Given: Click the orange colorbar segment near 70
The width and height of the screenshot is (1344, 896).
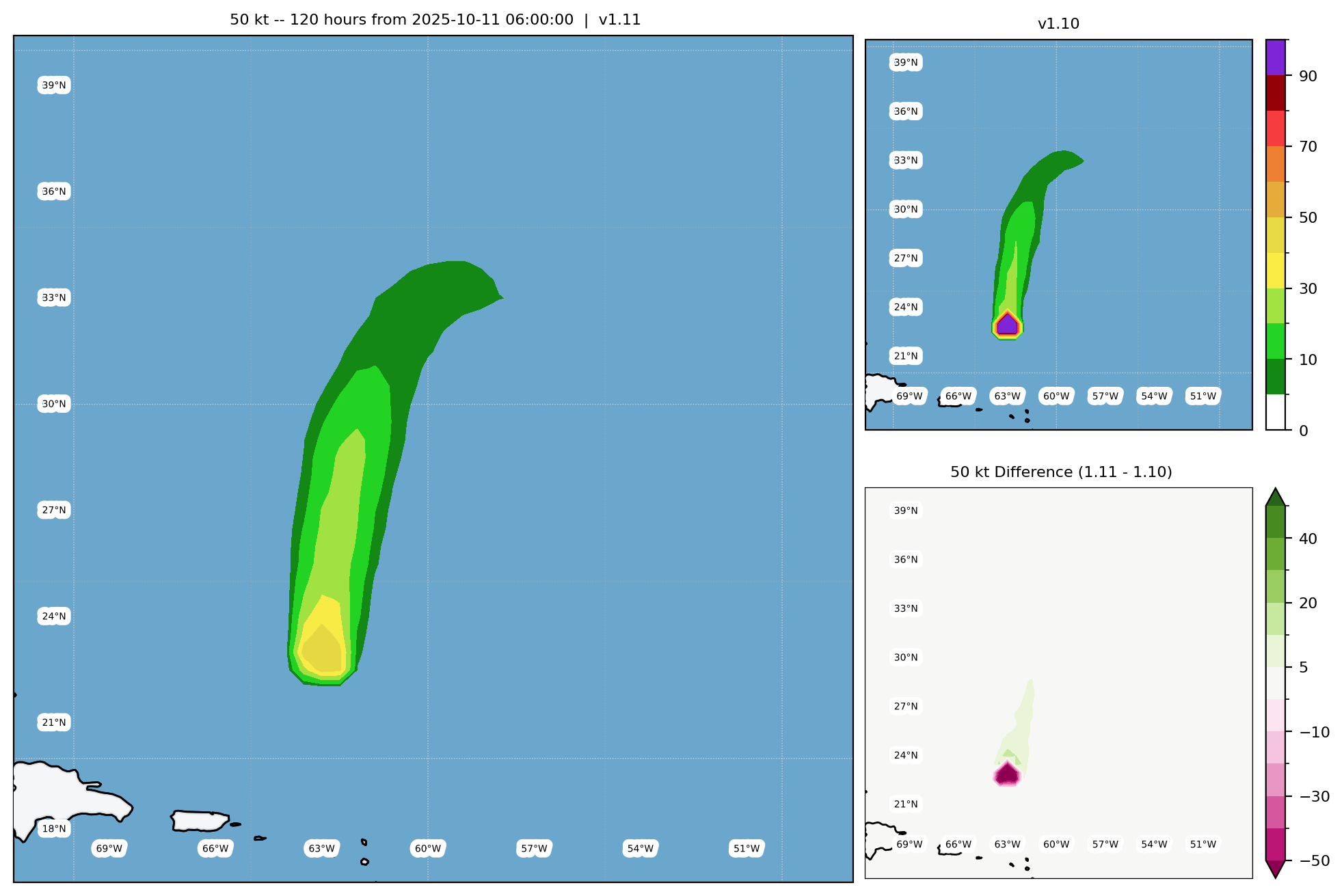Looking at the screenshot, I should (x=1276, y=164).
